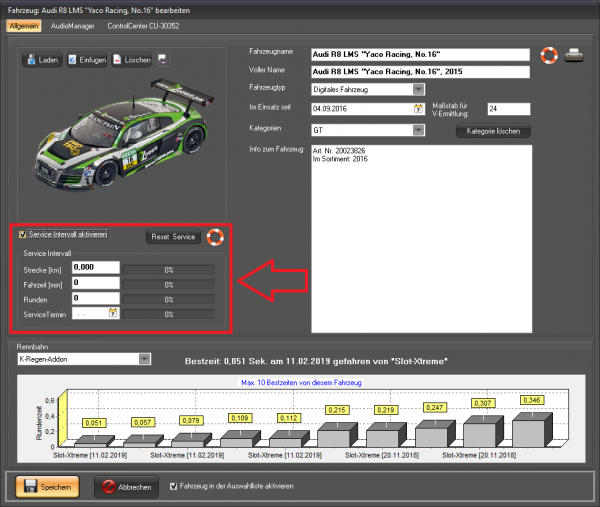
Task: Click the Strecke [km] input field
Action: [x=96, y=267]
